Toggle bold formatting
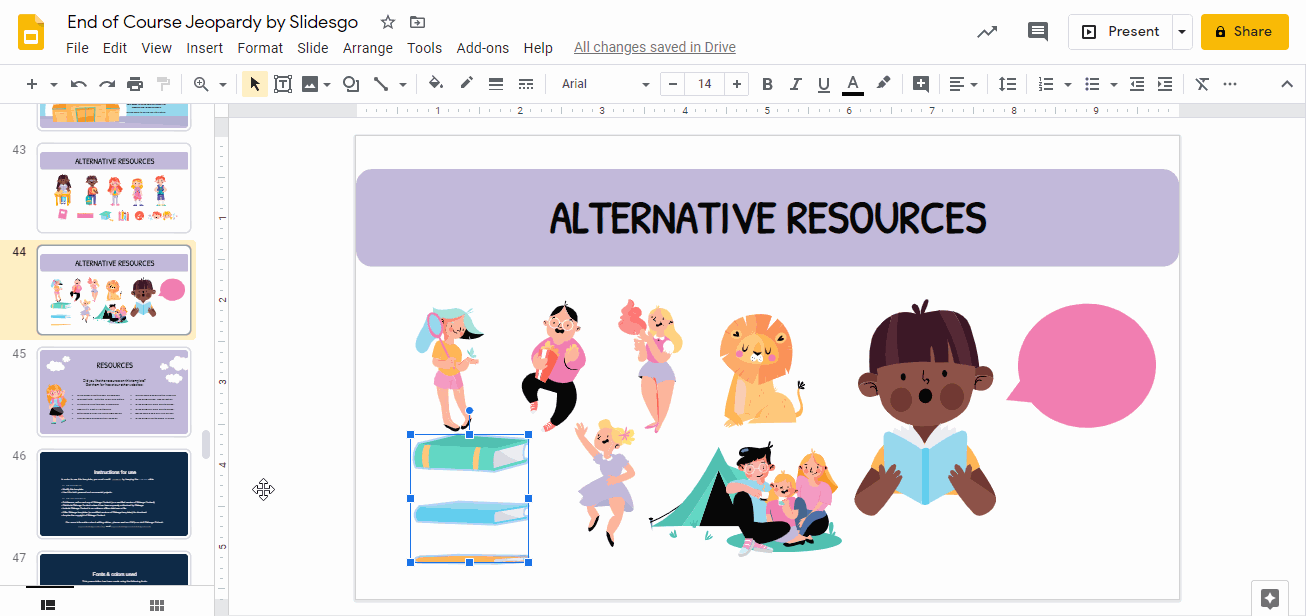 coord(768,84)
